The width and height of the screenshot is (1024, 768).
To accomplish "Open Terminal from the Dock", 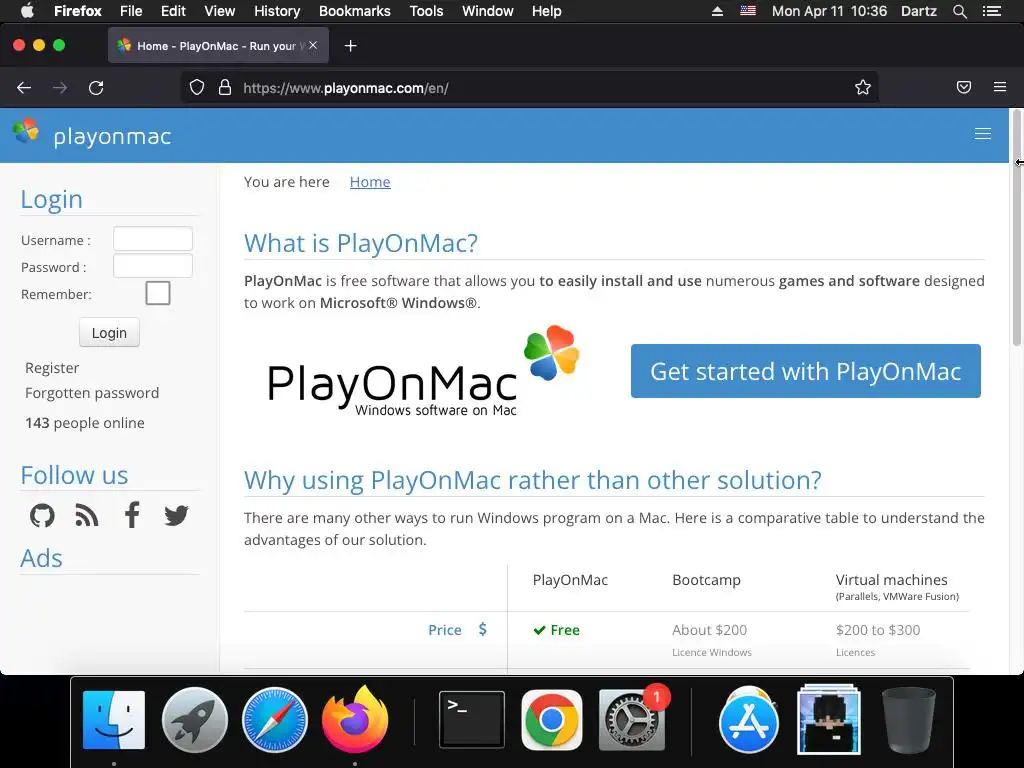I will coord(472,720).
